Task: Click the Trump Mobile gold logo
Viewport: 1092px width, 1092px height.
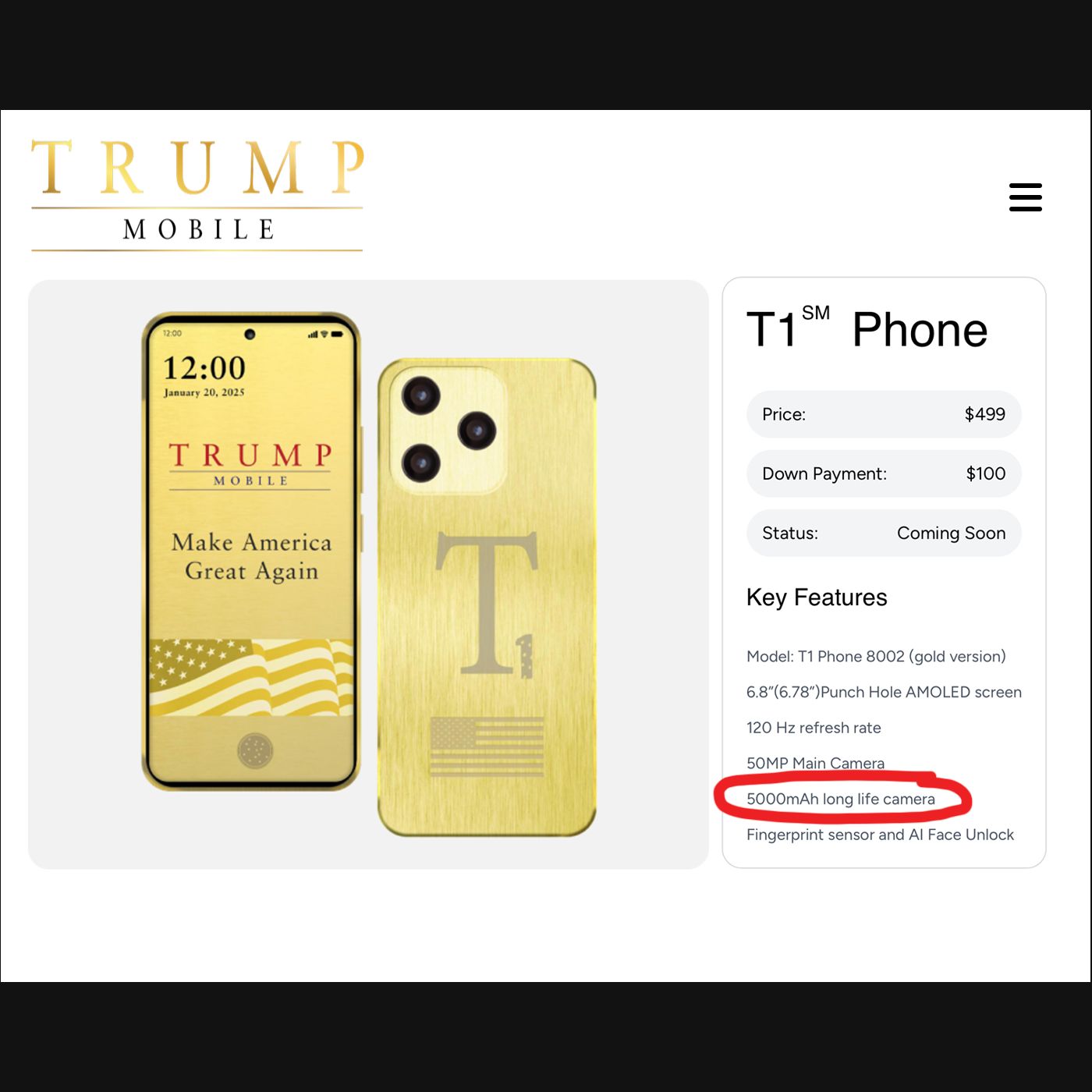Action: (x=197, y=195)
